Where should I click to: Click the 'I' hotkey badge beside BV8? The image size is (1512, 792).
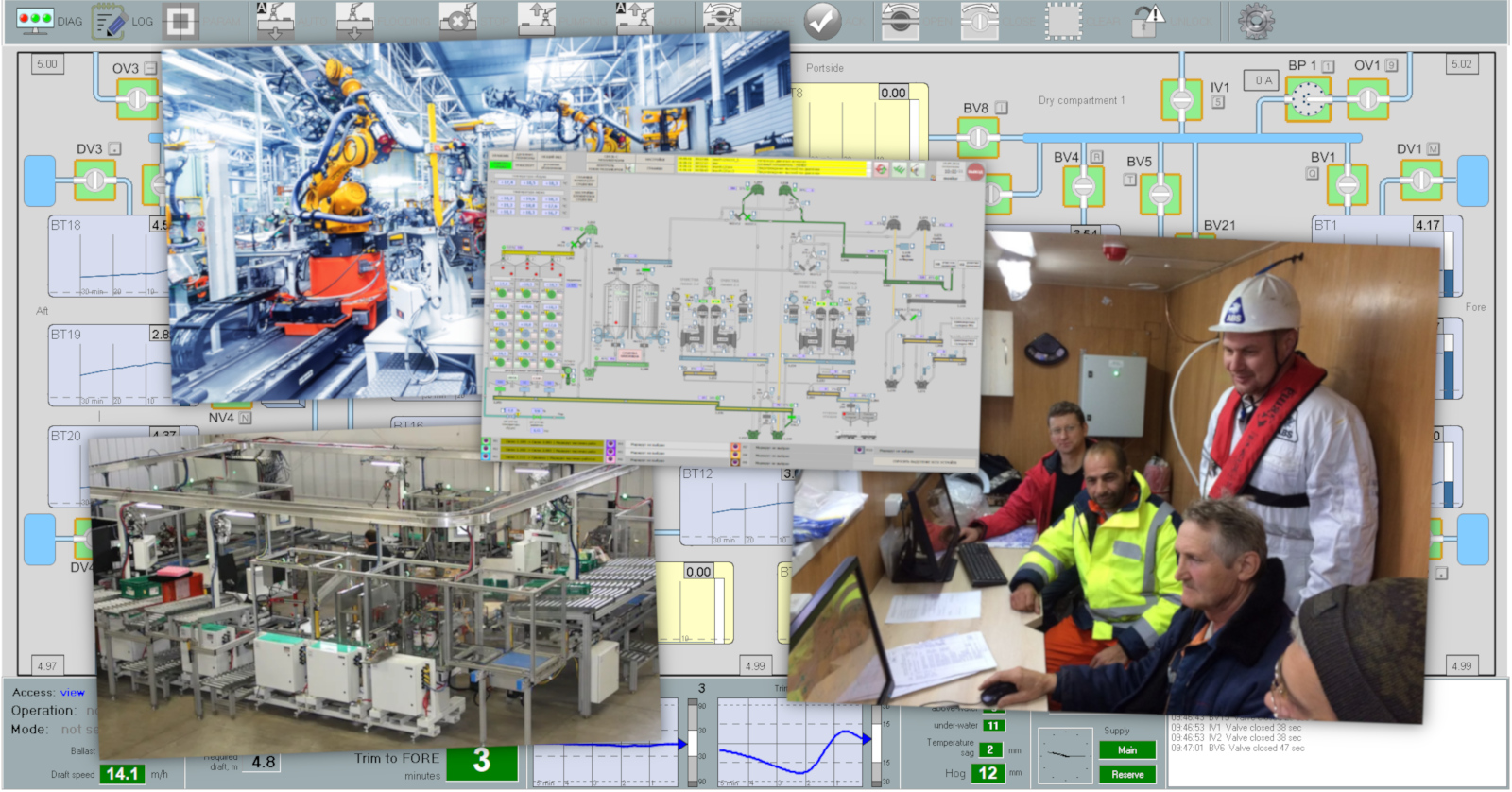1001,108
